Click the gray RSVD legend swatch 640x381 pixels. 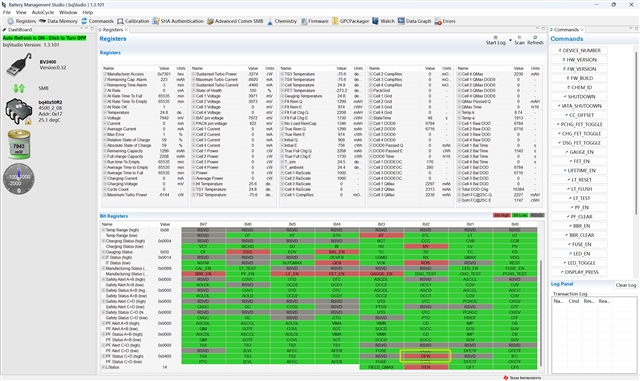(537, 215)
